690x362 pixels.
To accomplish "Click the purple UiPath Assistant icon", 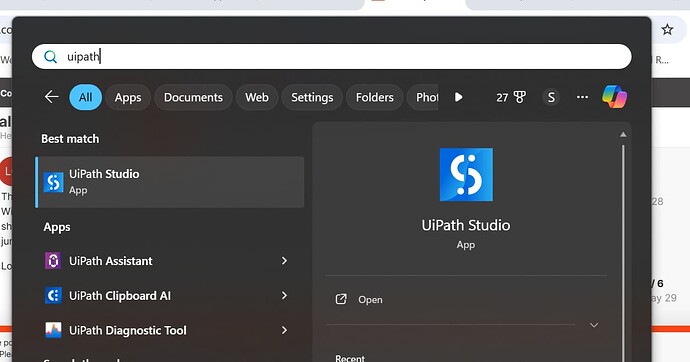I will [53, 261].
